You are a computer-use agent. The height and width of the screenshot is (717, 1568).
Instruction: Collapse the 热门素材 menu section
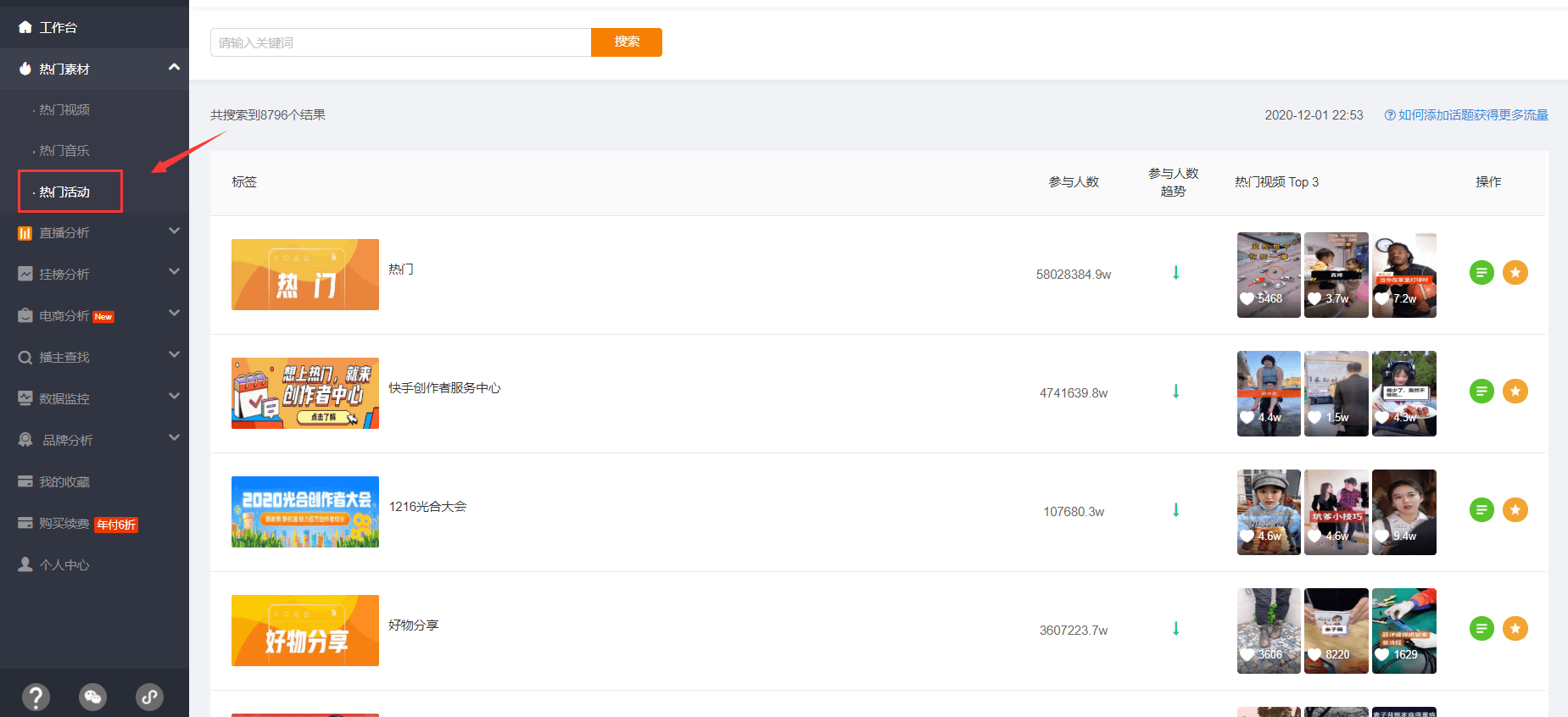(174, 68)
